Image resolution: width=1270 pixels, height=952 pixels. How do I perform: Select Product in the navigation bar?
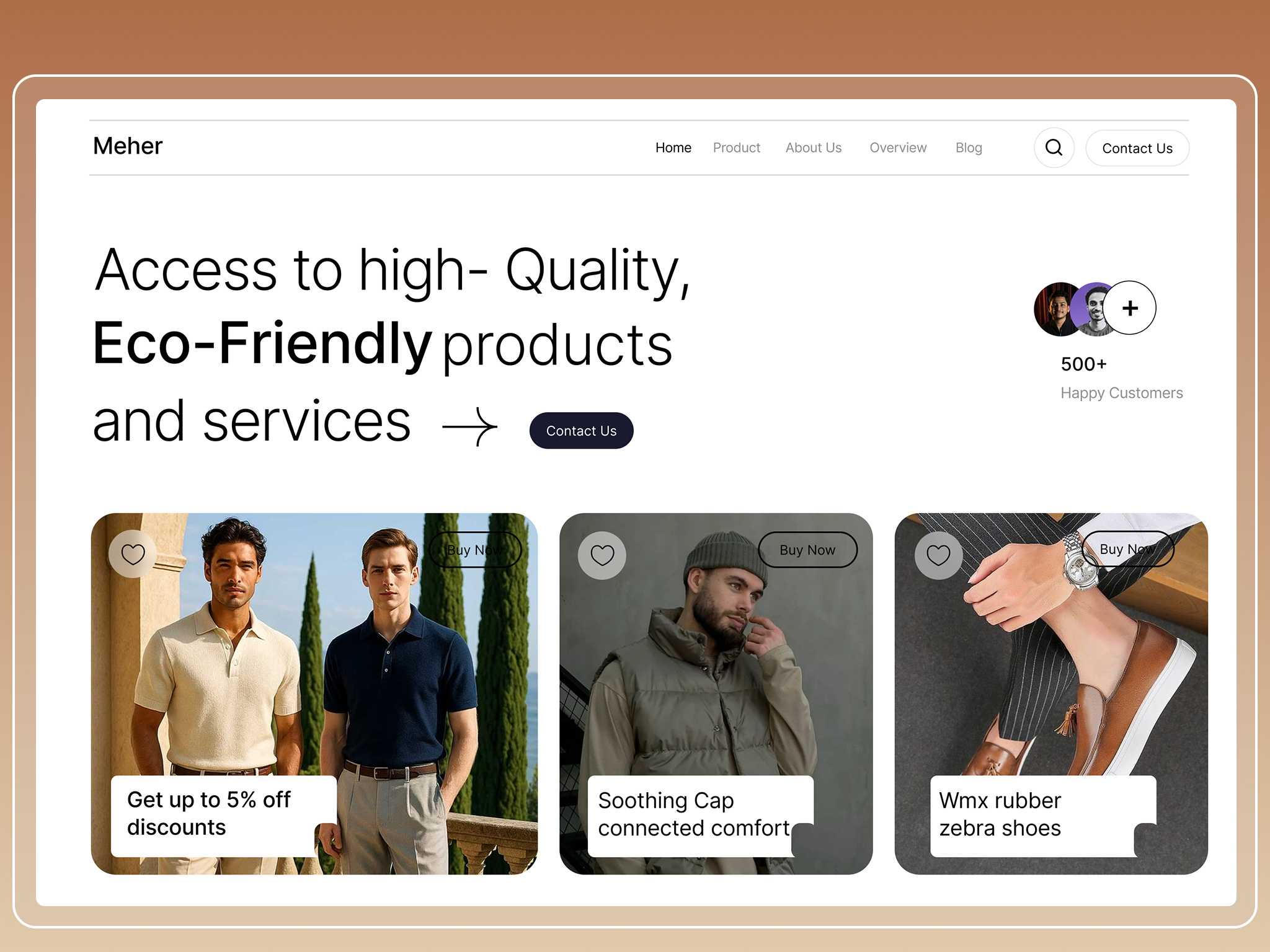pos(737,148)
